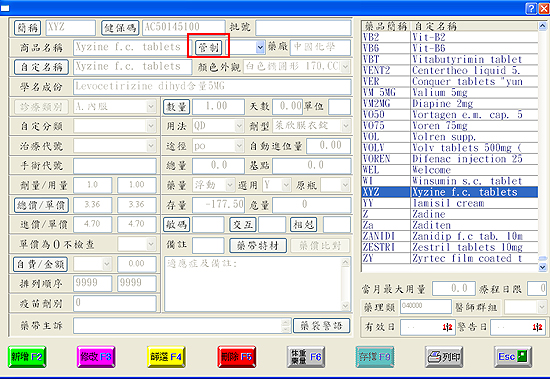Expand the dropdown next to 管制 button

pyautogui.click(x=260, y=47)
